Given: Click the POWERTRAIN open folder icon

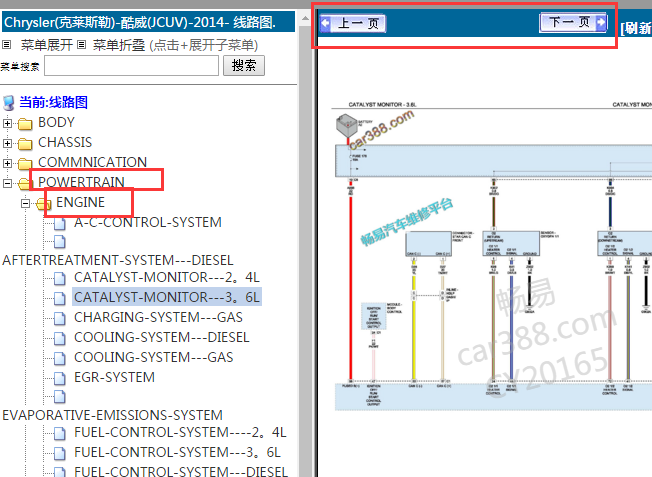Looking at the screenshot, I should pyautogui.click(x=24, y=183).
